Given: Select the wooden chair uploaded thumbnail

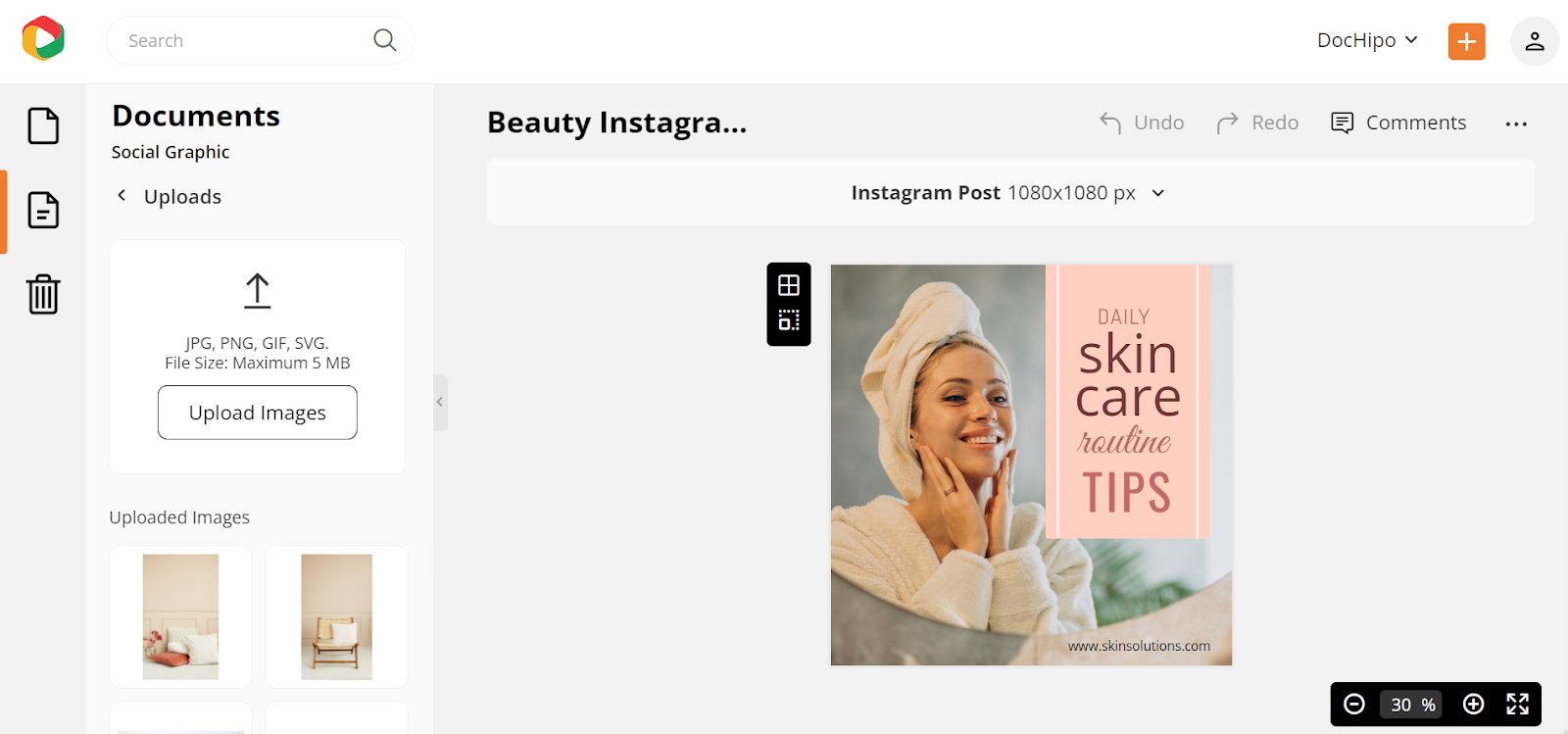Looking at the screenshot, I should (336, 616).
